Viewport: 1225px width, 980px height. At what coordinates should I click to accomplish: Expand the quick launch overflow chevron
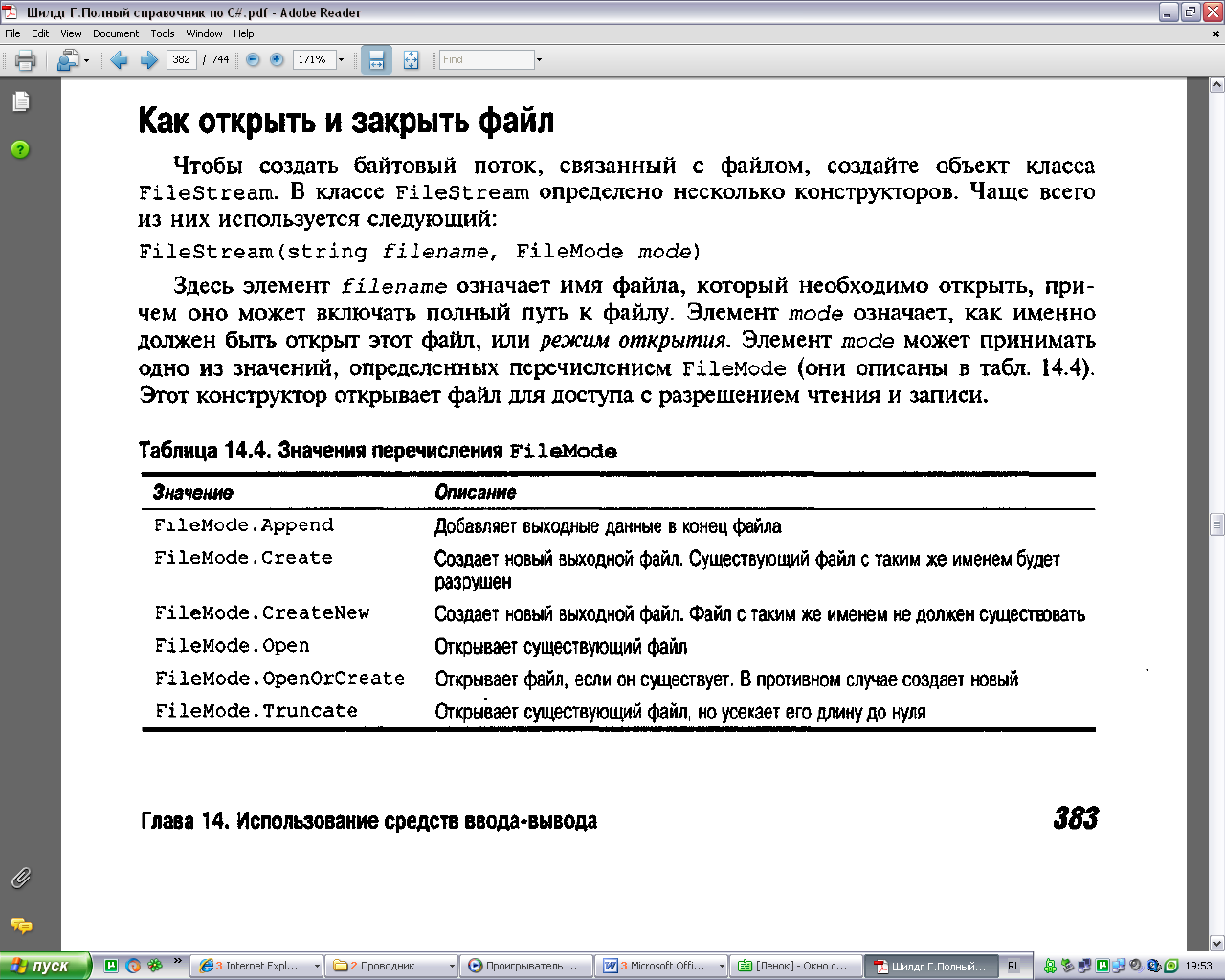177,961
